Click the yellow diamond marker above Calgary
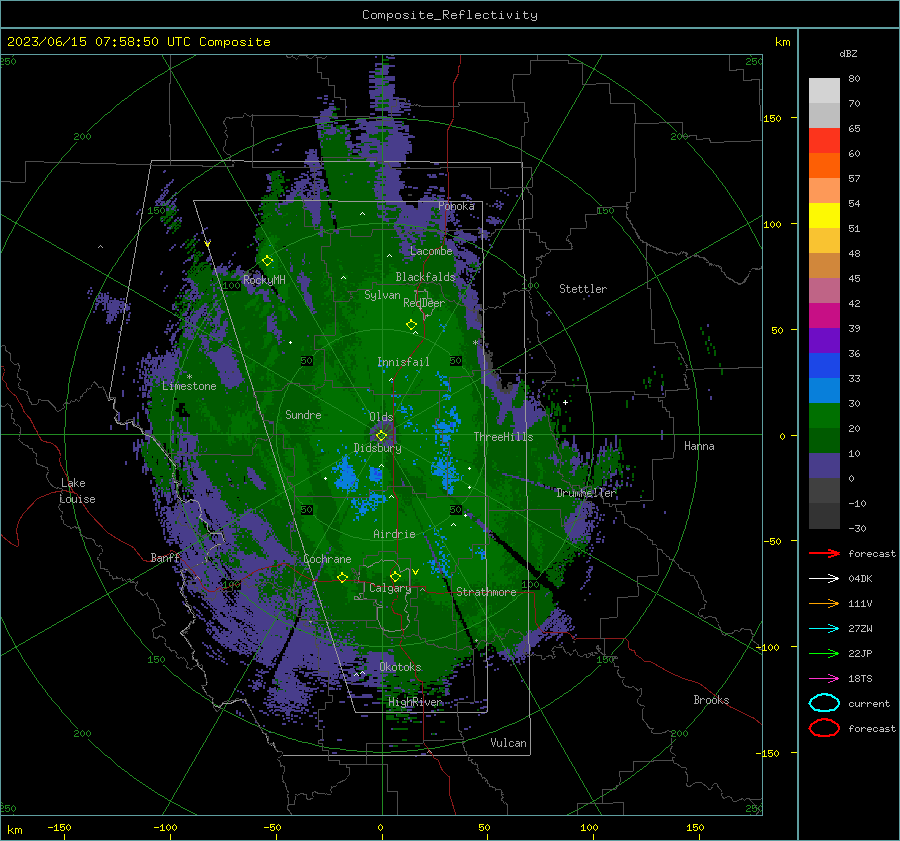This screenshot has width=900, height=841. point(395,576)
